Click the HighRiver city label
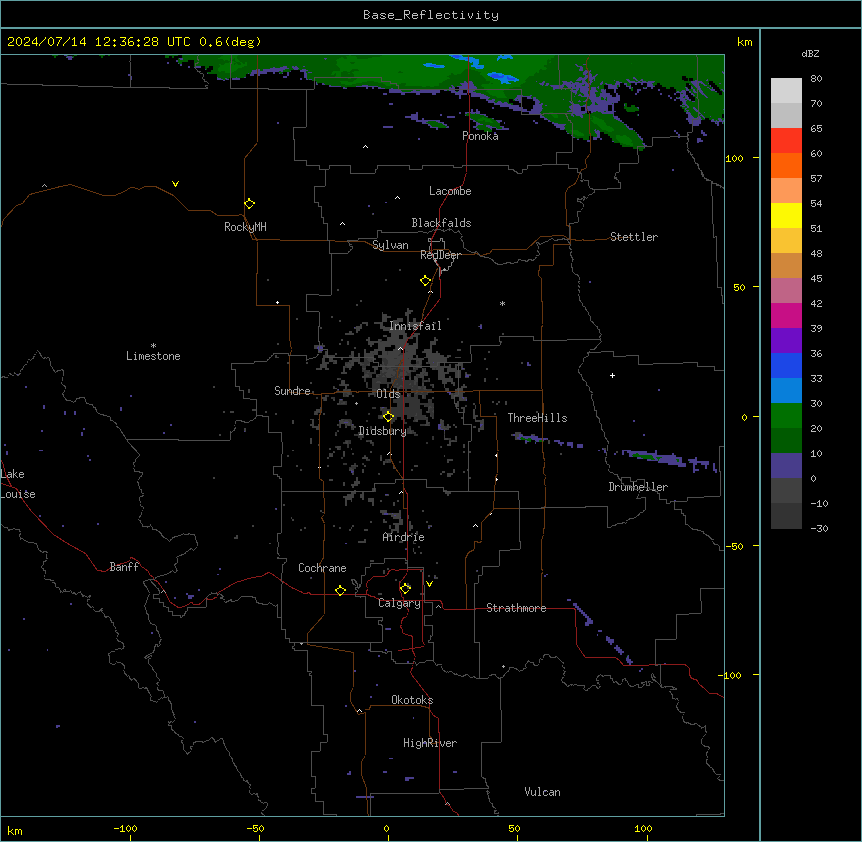 point(430,743)
